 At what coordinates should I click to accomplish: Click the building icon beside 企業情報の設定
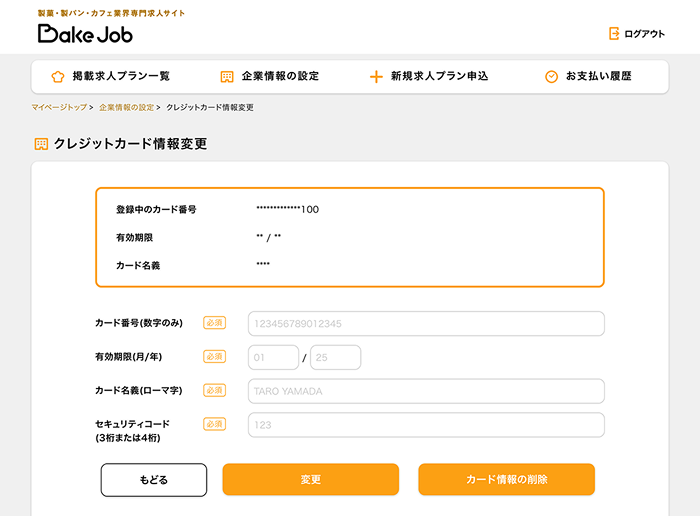coord(227,77)
